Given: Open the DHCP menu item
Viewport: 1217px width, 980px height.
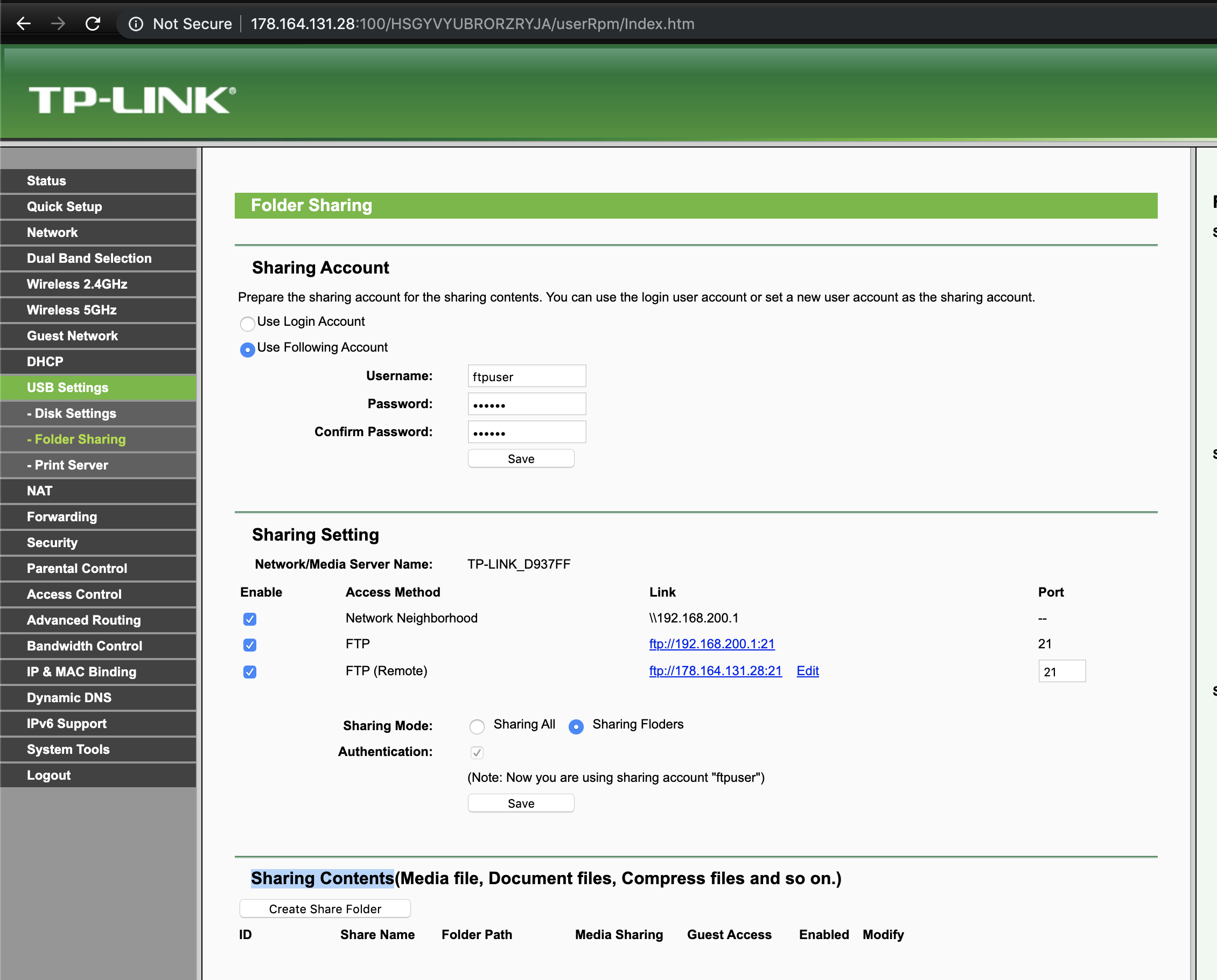Looking at the screenshot, I should (98, 362).
